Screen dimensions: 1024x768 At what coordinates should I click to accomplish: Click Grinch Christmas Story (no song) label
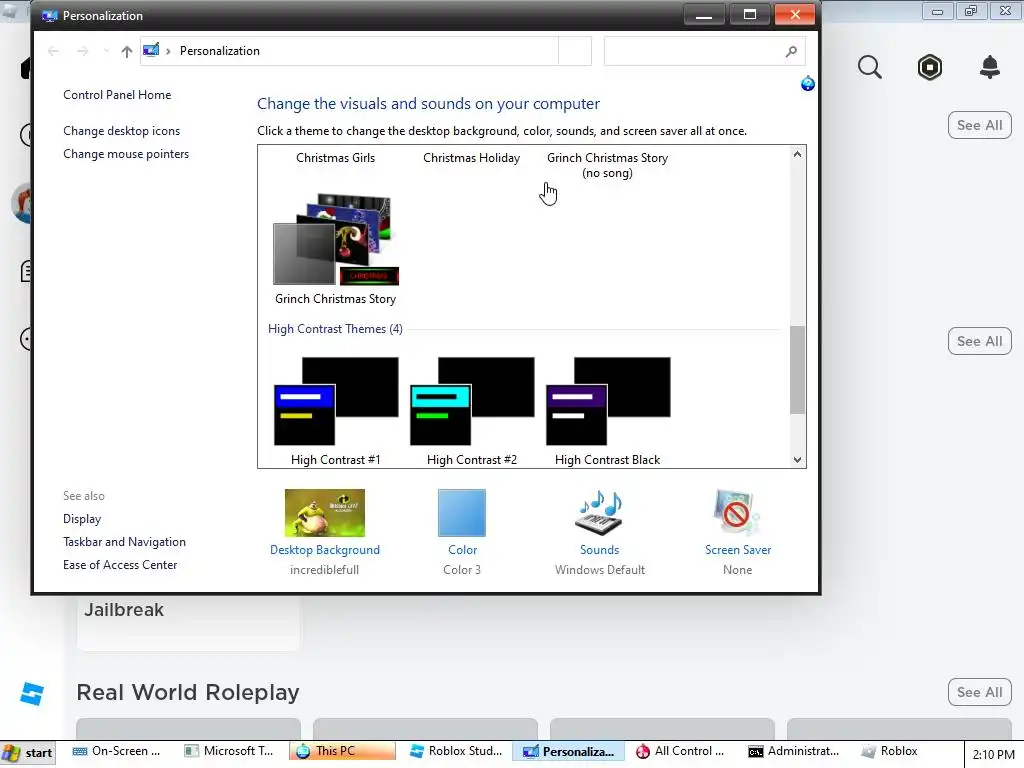(607, 165)
